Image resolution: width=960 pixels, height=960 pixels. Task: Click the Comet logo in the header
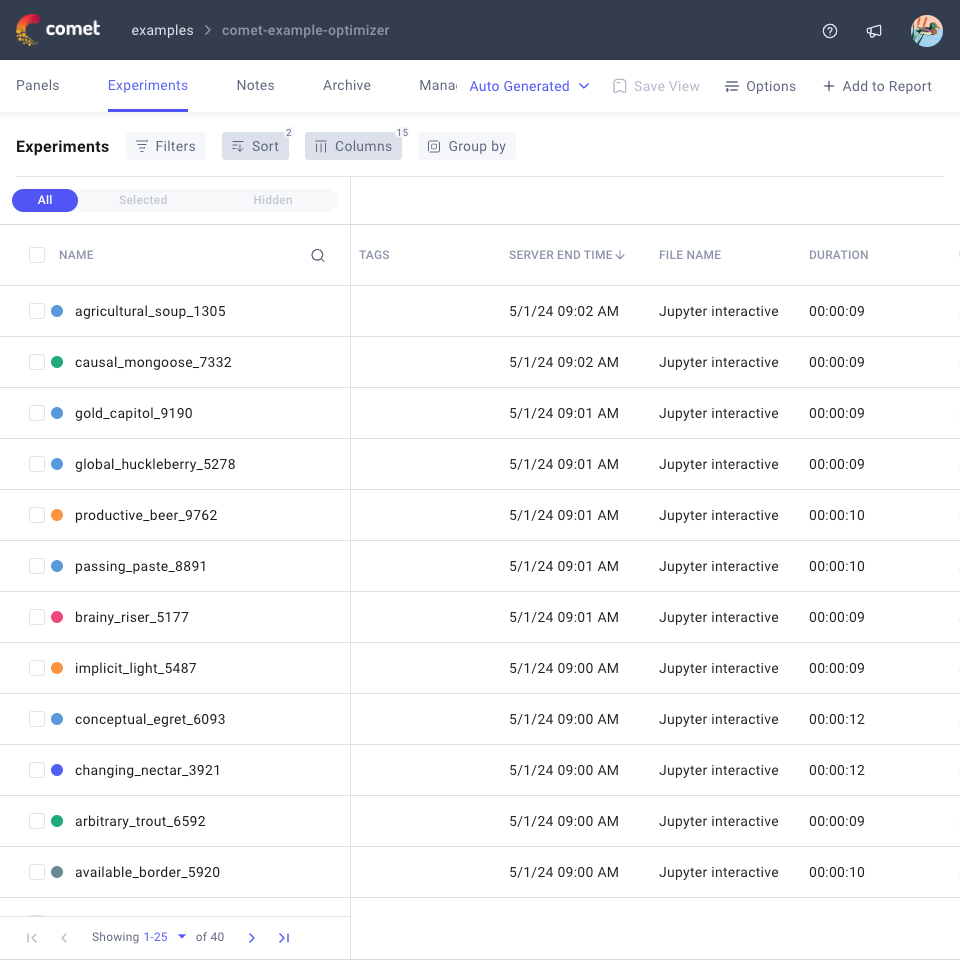pyautogui.click(x=57, y=29)
